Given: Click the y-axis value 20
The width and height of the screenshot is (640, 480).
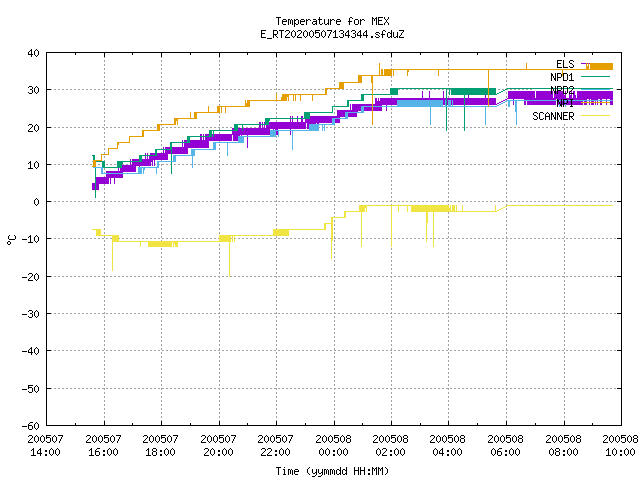Looking at the screenshot, I should point(33,128).
